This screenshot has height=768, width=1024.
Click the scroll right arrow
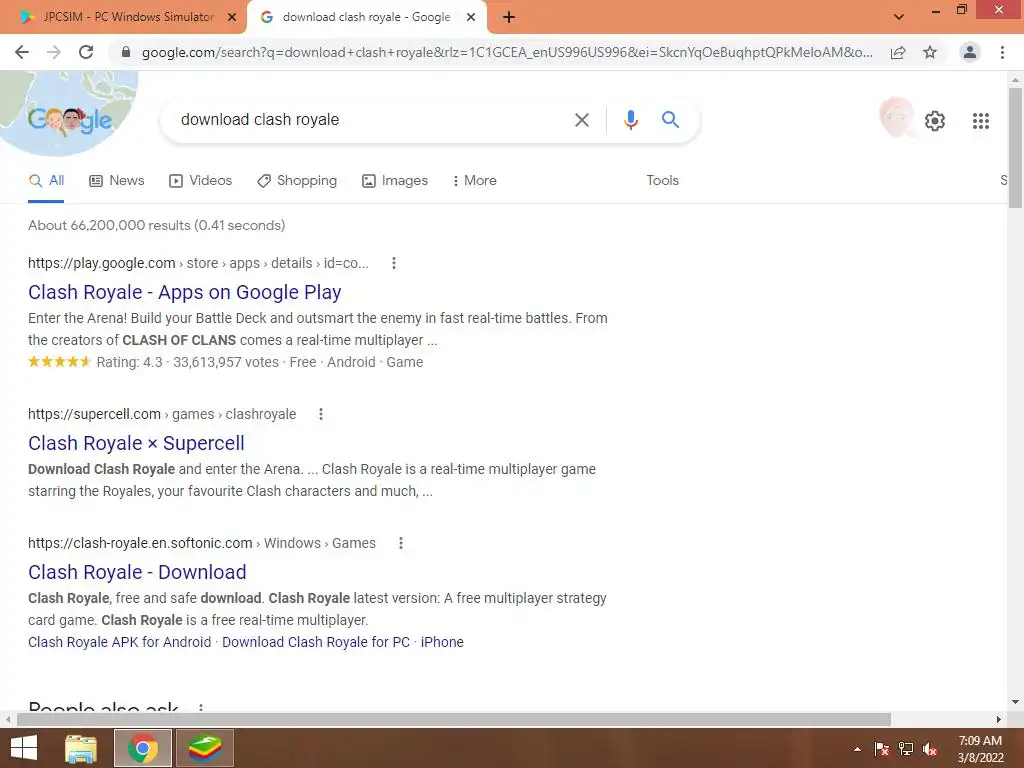(x=999, y=719)
